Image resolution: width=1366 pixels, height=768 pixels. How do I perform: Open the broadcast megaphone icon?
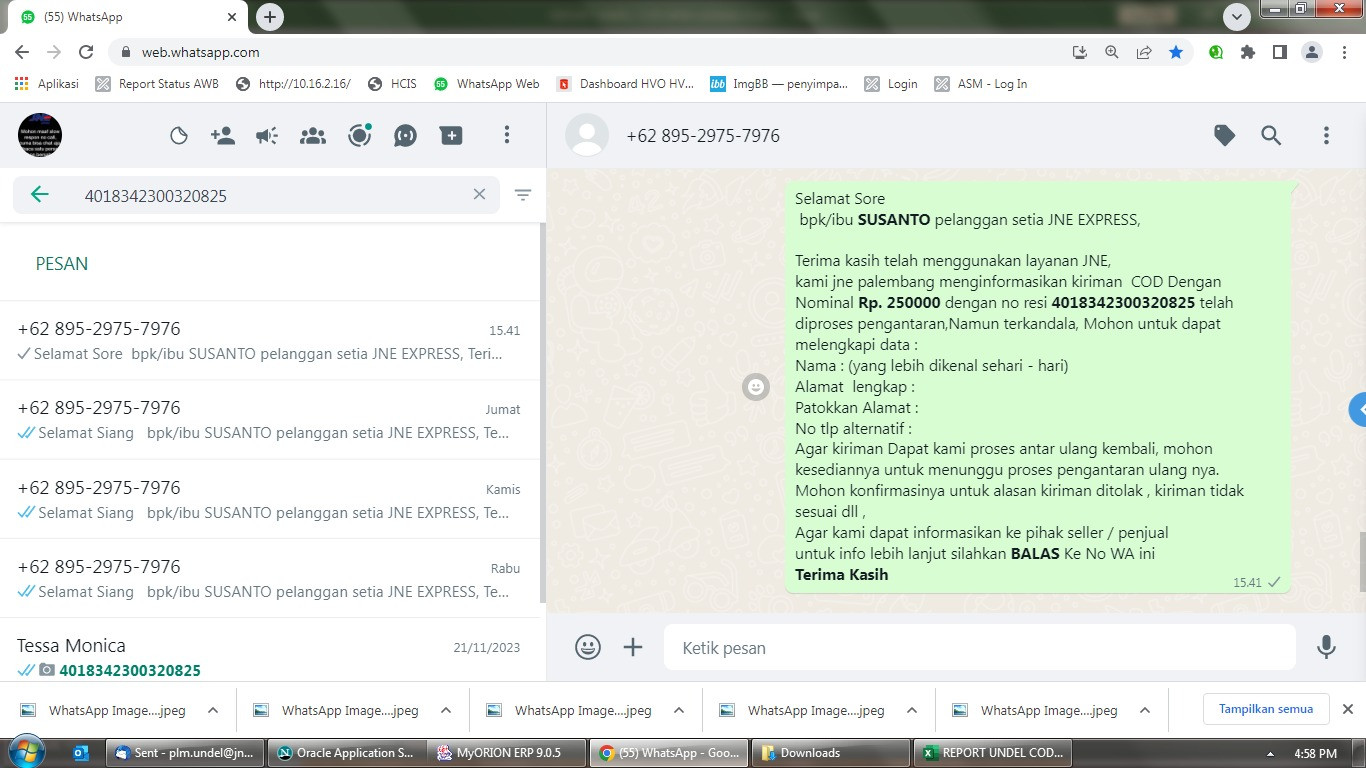tap(267, 136)
